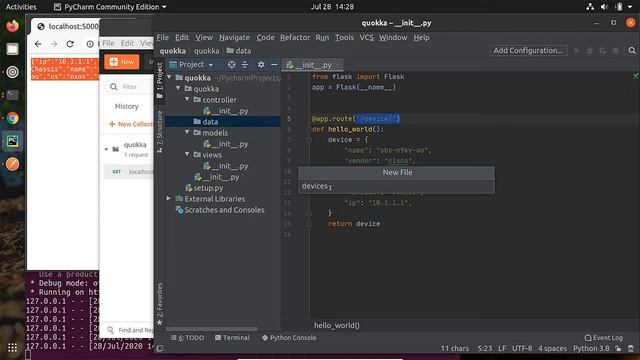The height and width of the screenshot is (360, 640).
Task: Open the History tab in Postman
Action: [x=127, y=106]
